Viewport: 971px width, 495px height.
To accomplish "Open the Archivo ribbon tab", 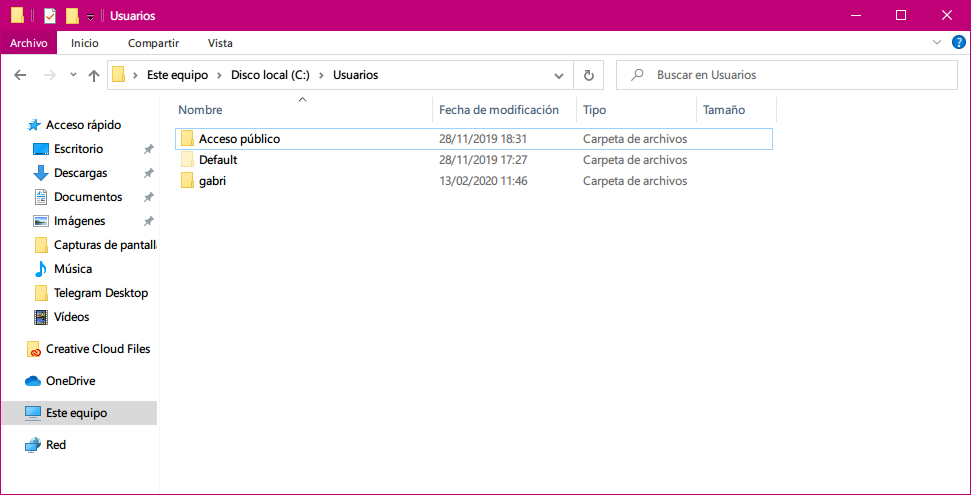I will click(x=28, y=43).
